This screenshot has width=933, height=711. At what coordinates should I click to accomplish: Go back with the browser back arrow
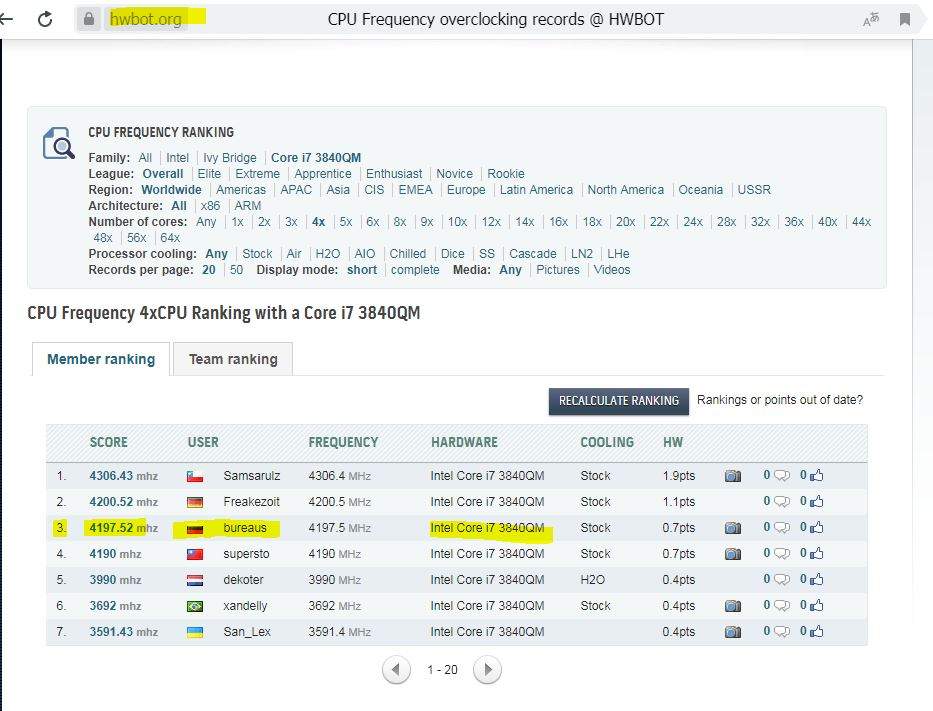[6, 20]
